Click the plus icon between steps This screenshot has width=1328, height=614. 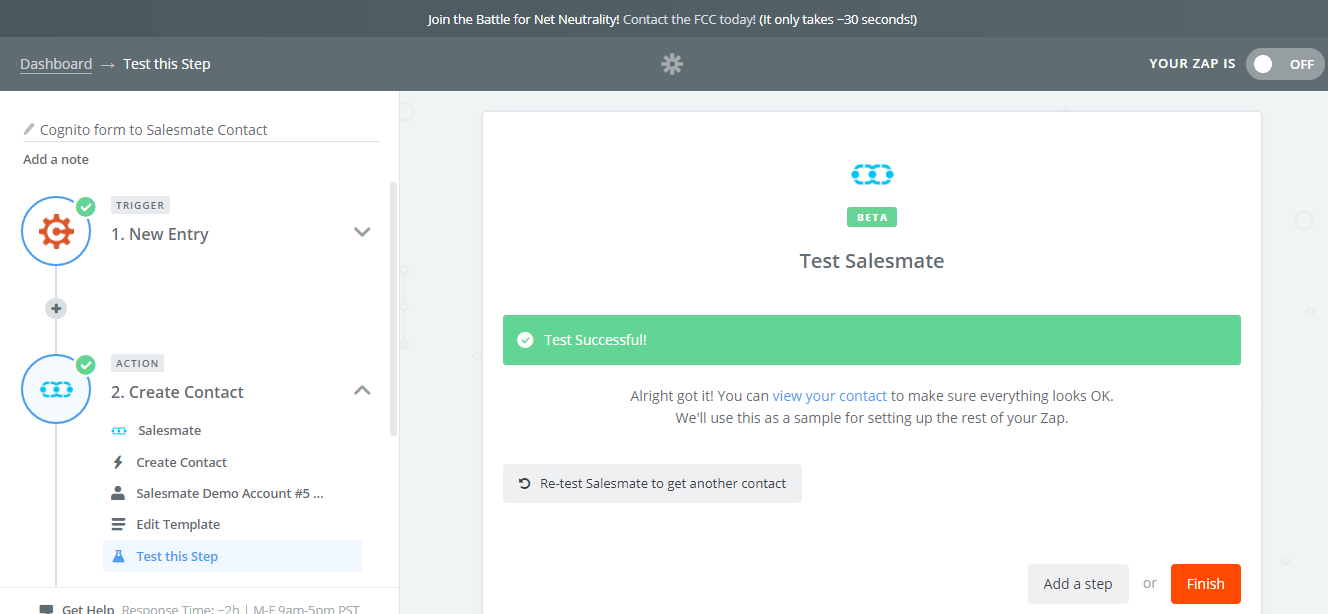pos(56,309)
